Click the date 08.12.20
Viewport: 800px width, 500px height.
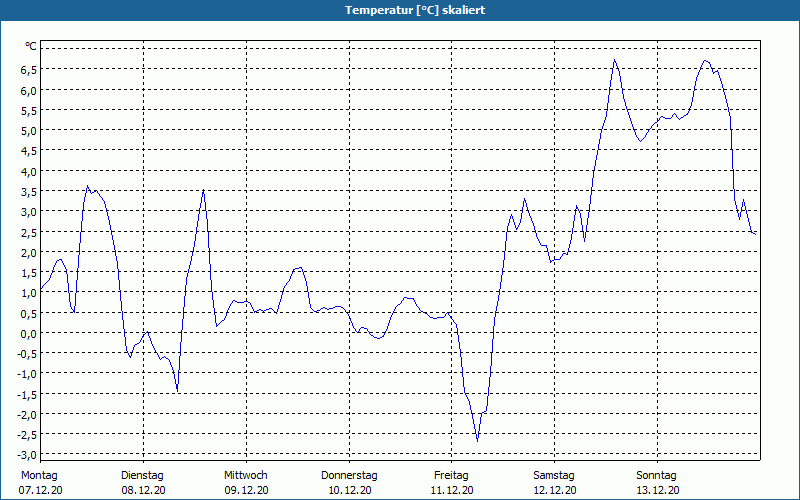(143, 490)
